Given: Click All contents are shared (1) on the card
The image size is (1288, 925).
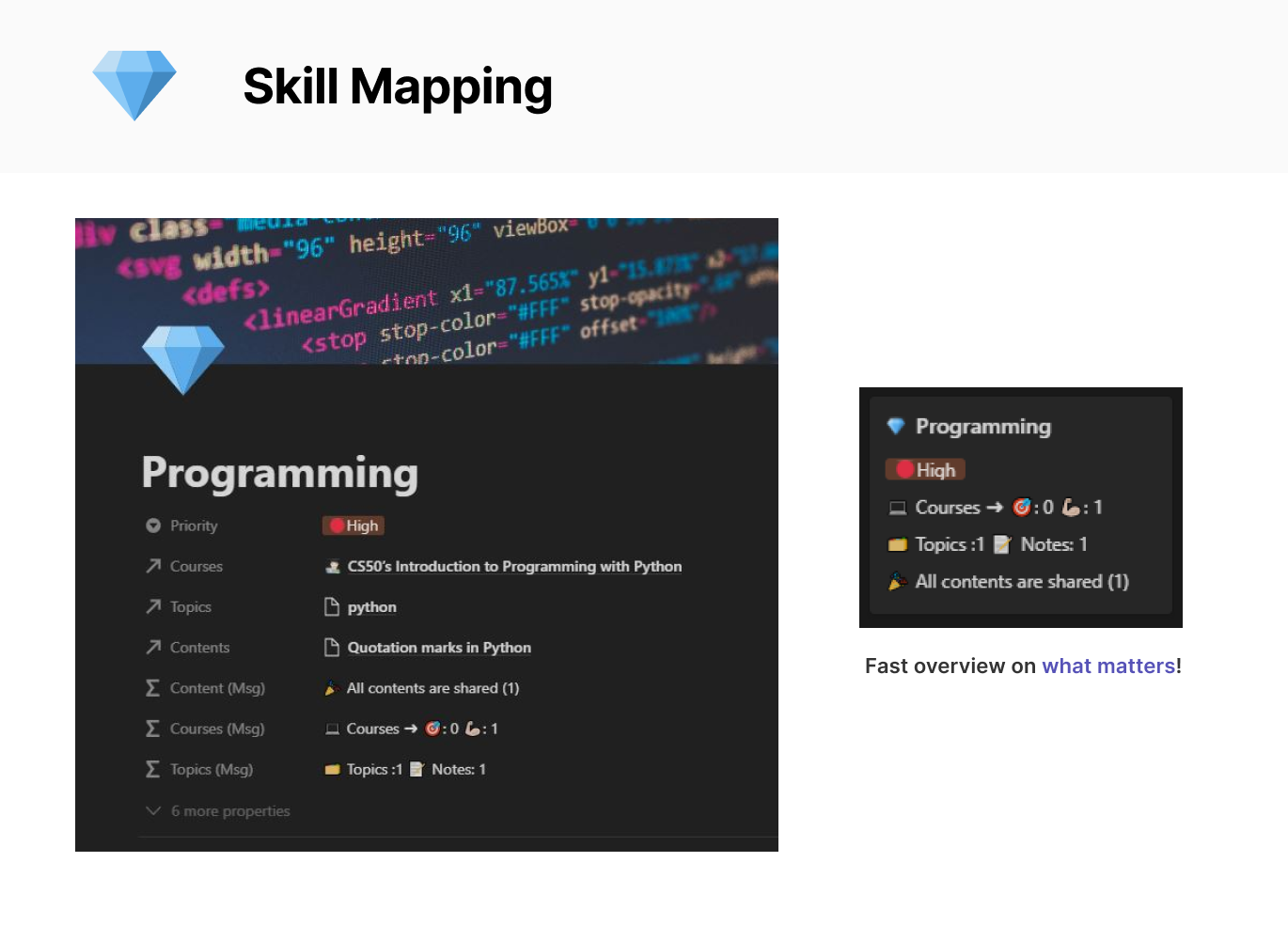Looking at the screenshot, I should (x=1022, y=582).
